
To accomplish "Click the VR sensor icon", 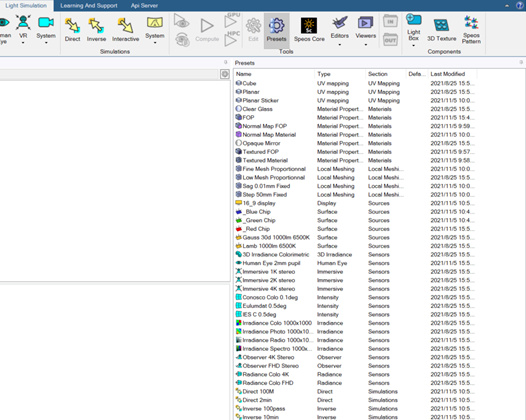I will coord(23,30).
